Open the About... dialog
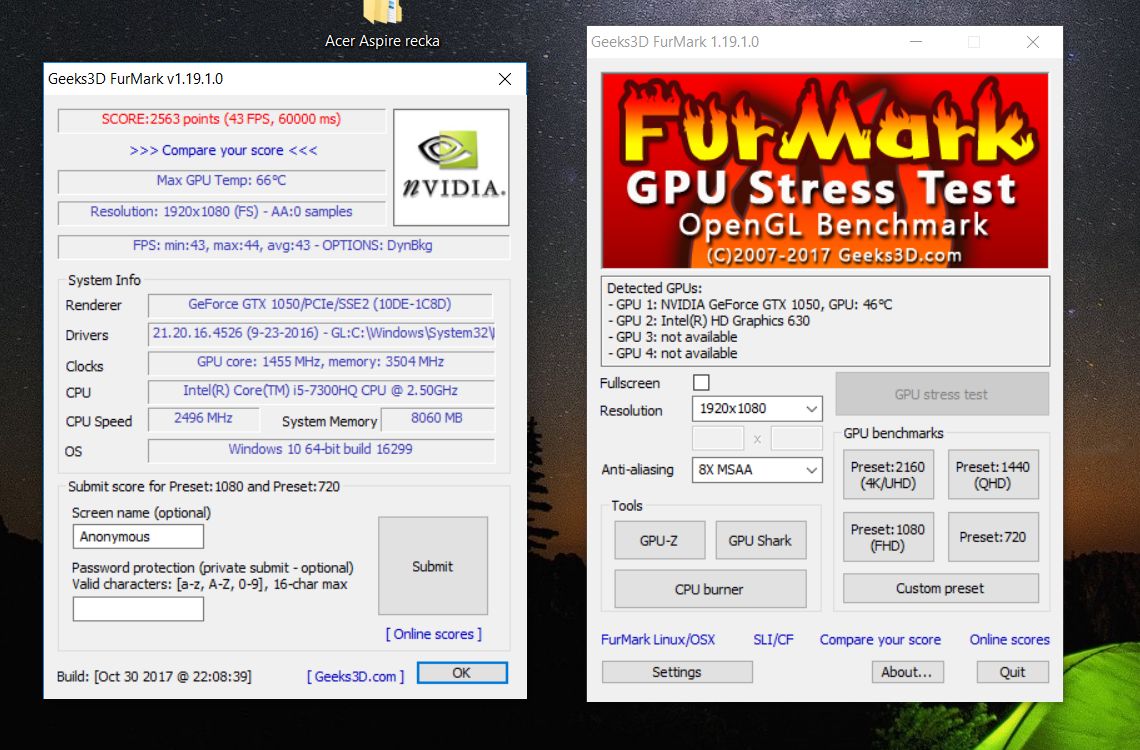1140x750 pixels. [907, 672]
